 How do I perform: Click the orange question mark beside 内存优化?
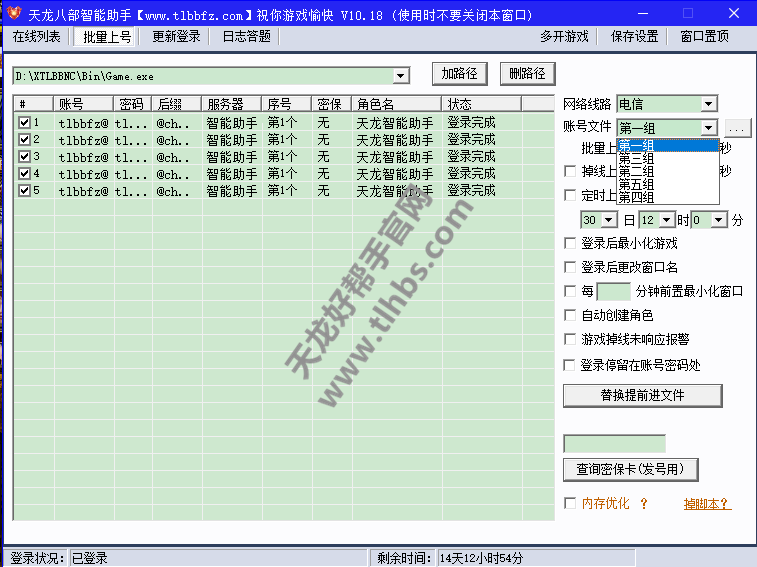tap(644, 504)
